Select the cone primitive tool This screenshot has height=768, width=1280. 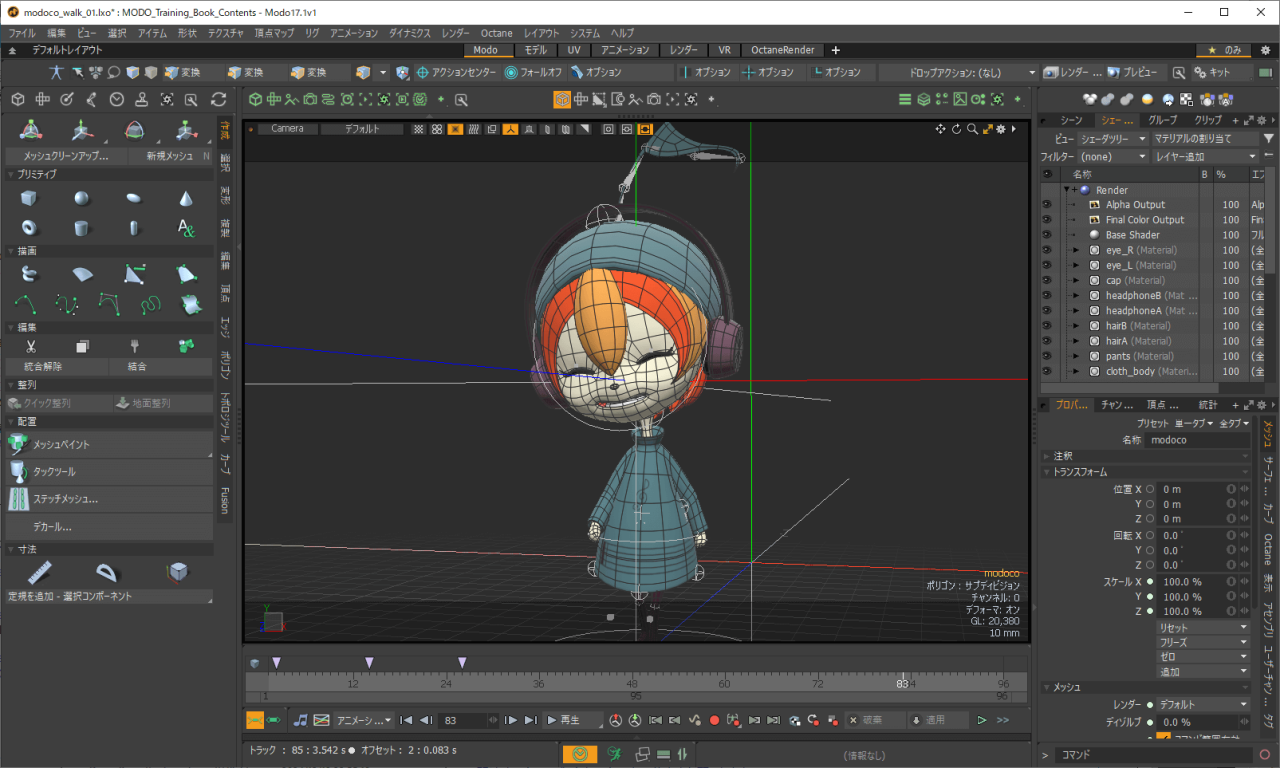[186, 198]
